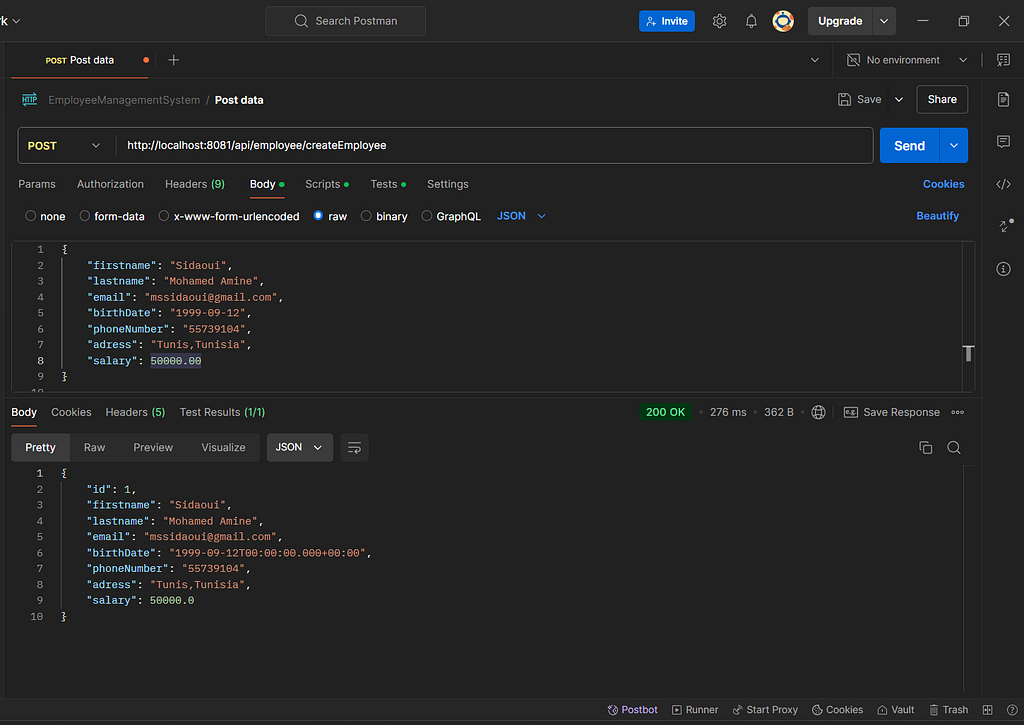Open the Save options dropdown arrow
Screen dimensions: 1024x725
click(899, 99)
